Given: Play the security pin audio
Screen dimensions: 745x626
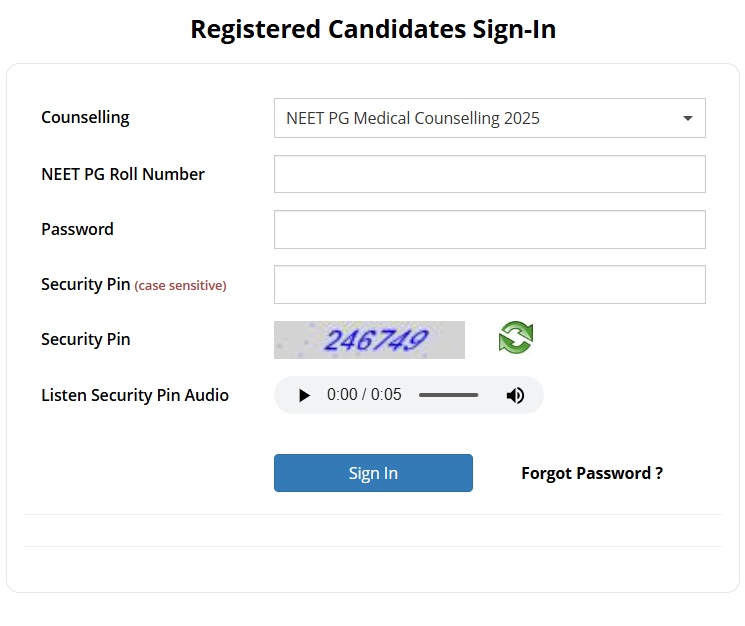Looking at the screenshot, I should [x=304, y=395].
